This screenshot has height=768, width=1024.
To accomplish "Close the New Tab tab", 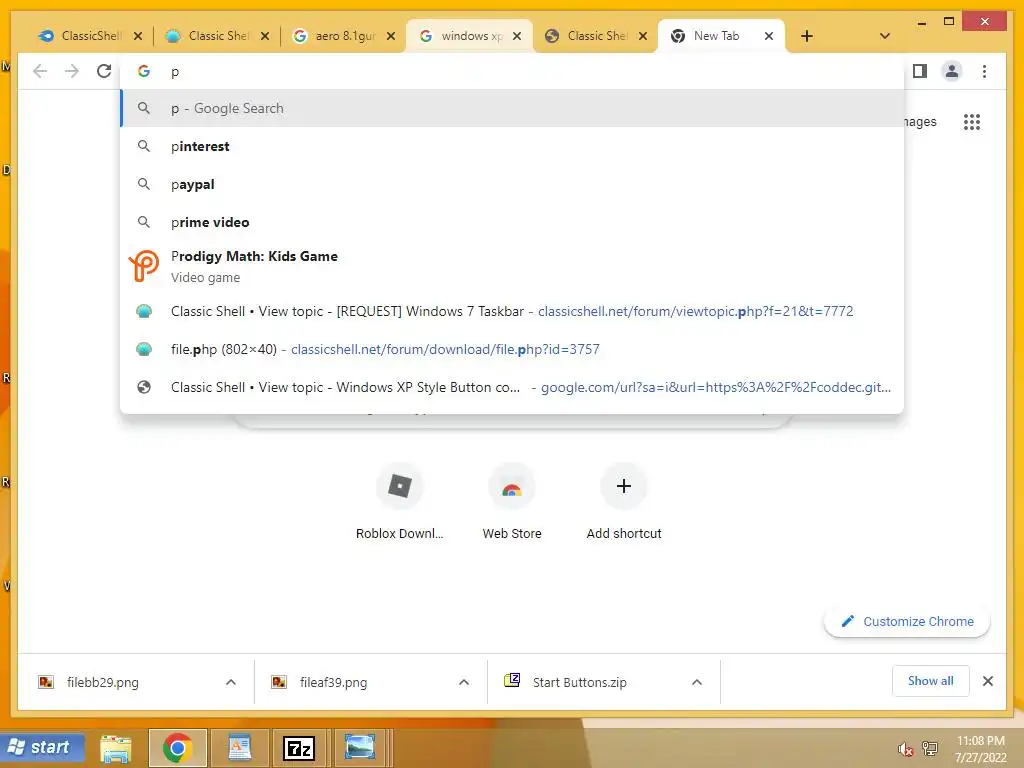I will click(769, 36).
